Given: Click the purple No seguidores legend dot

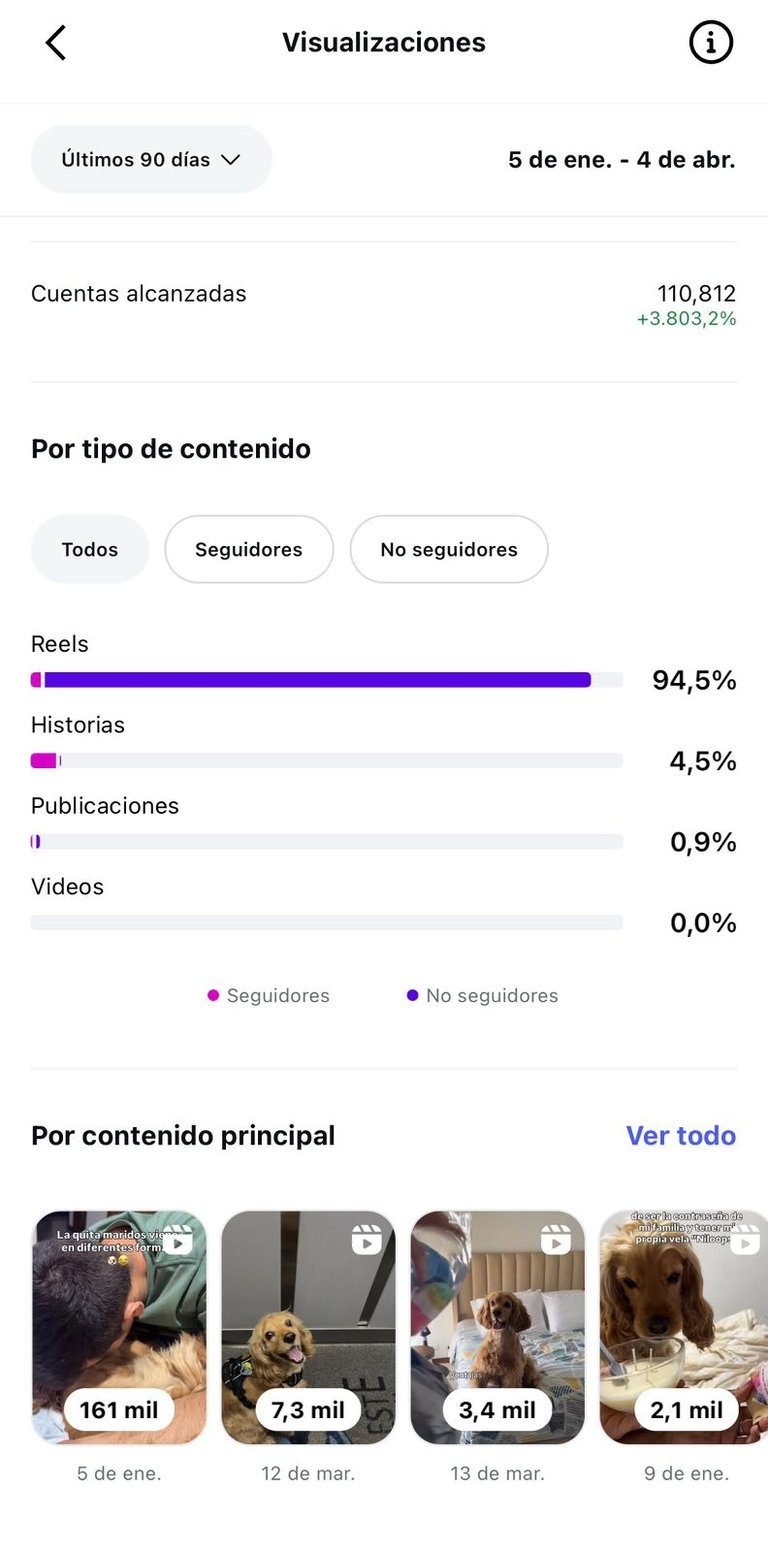Looking at the screenshot, I should [412, 995].
